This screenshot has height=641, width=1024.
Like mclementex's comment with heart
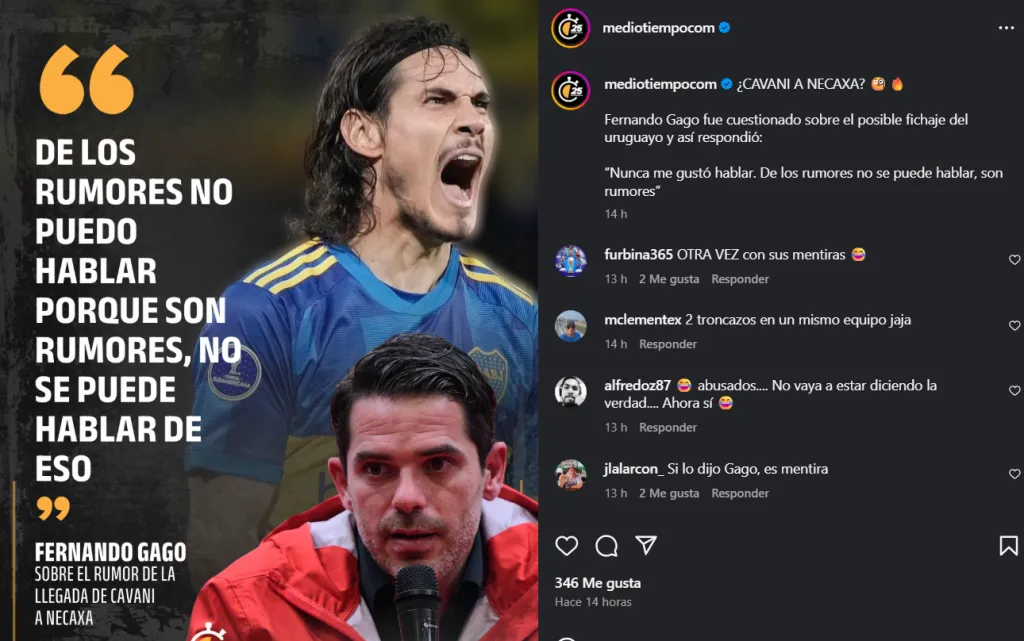point(1014,325)
